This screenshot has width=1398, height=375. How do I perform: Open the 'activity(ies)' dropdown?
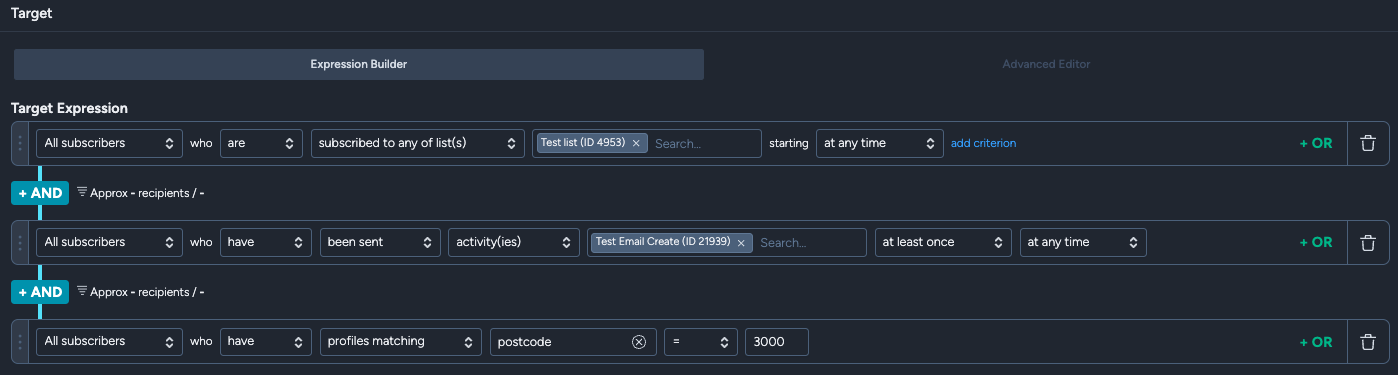[514, 242]
